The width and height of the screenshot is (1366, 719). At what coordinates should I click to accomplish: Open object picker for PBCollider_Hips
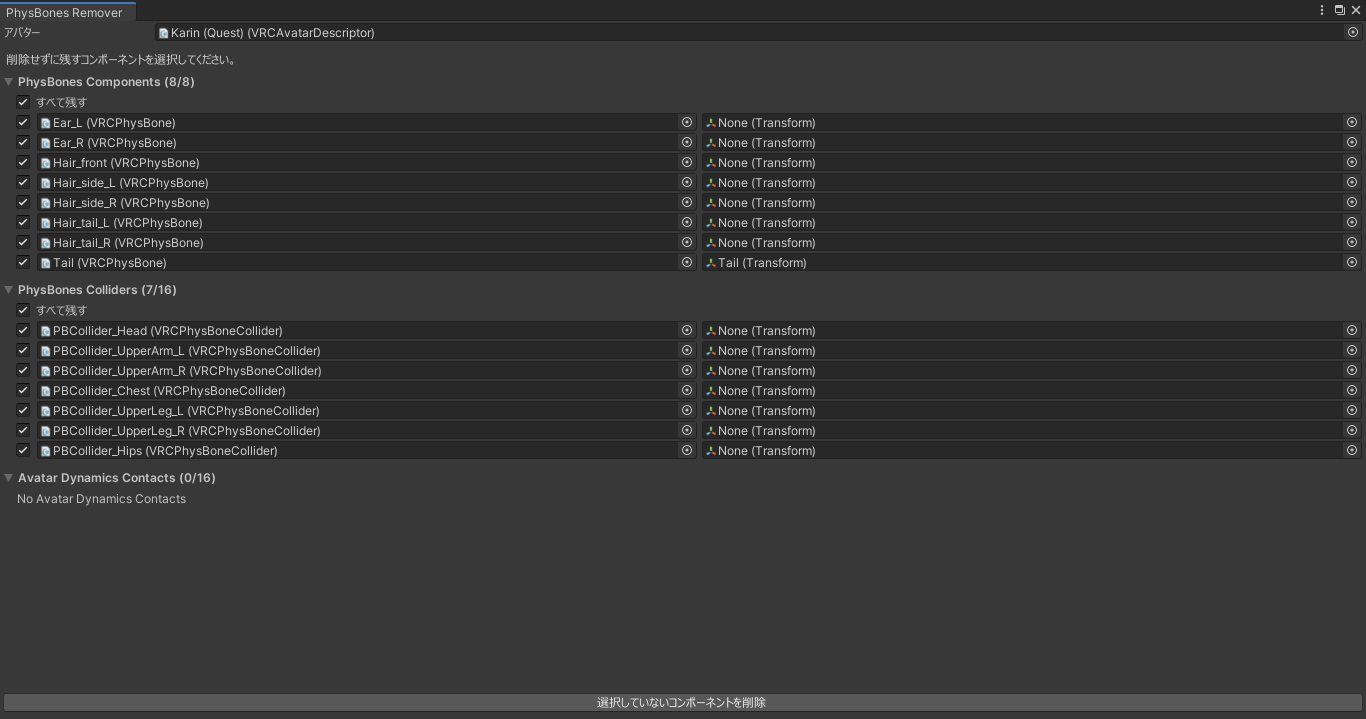pos(687,450)
